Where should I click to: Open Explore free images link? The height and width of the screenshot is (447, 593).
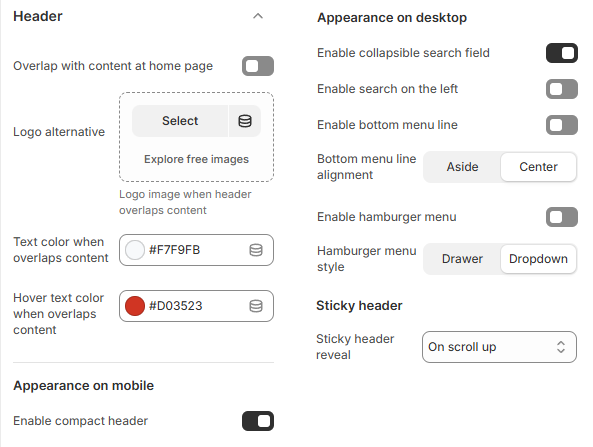click(196, 159)
